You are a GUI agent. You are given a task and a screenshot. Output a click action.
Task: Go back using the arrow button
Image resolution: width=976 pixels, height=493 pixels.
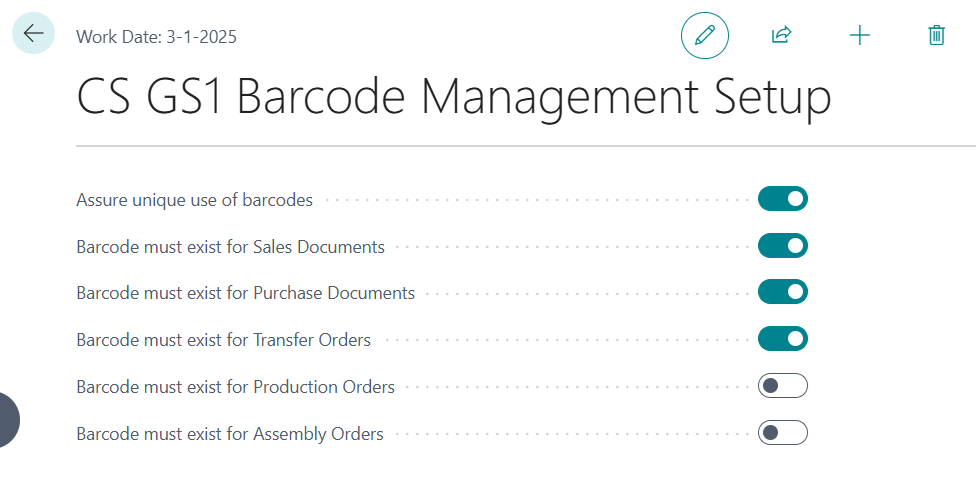coord(33,33)
